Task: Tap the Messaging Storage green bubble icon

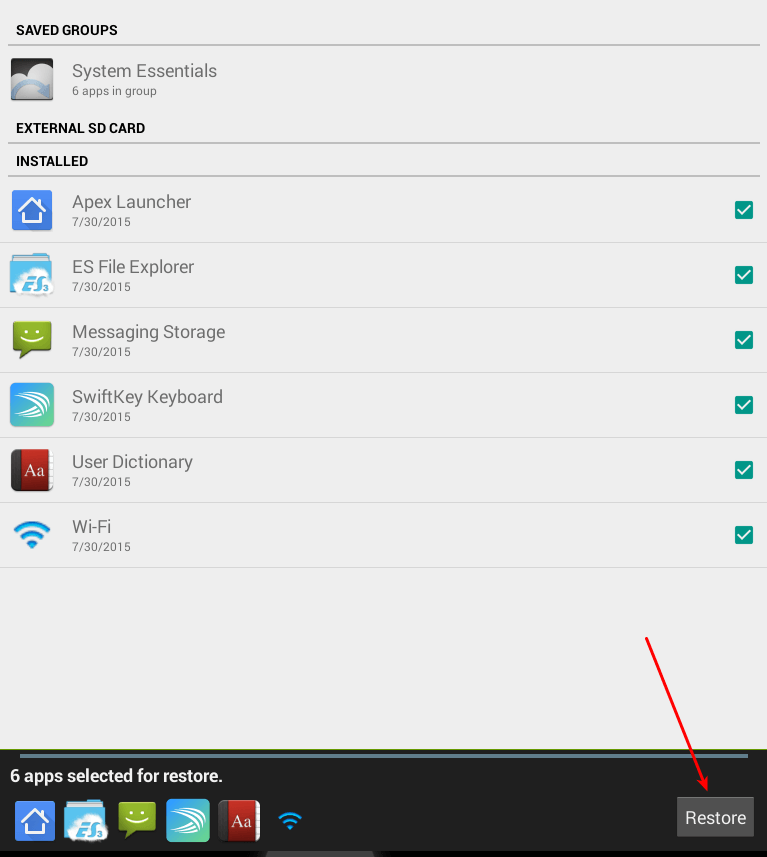Action: [x=32, y=339]
